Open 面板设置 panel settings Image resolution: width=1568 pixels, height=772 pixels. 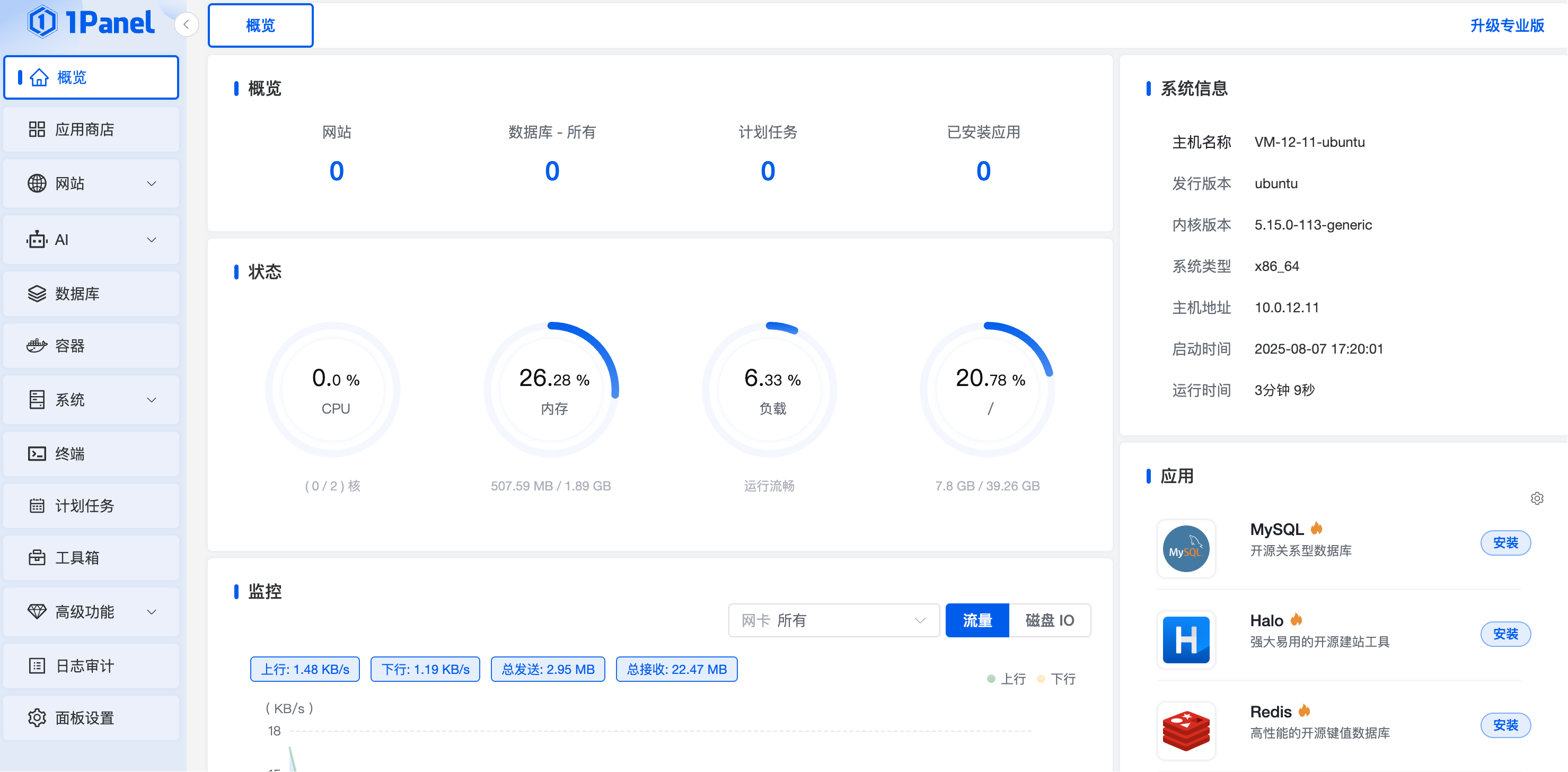[91, 718]
